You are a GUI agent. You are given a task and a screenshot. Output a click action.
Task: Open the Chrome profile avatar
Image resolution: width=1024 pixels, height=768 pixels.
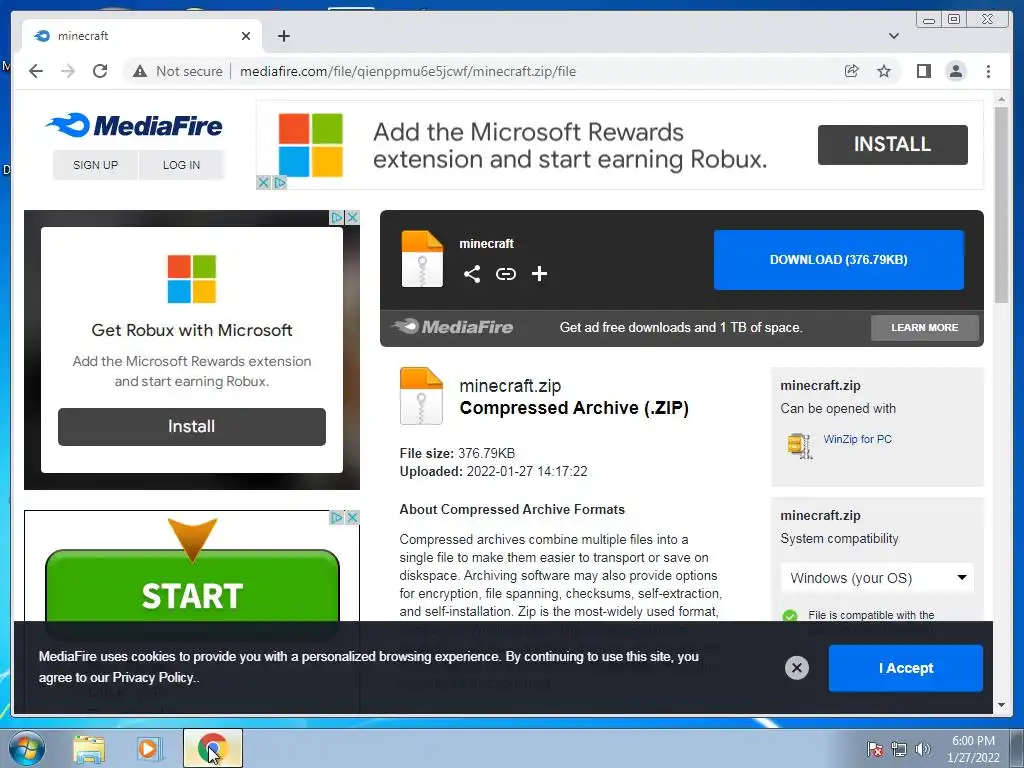955,71
